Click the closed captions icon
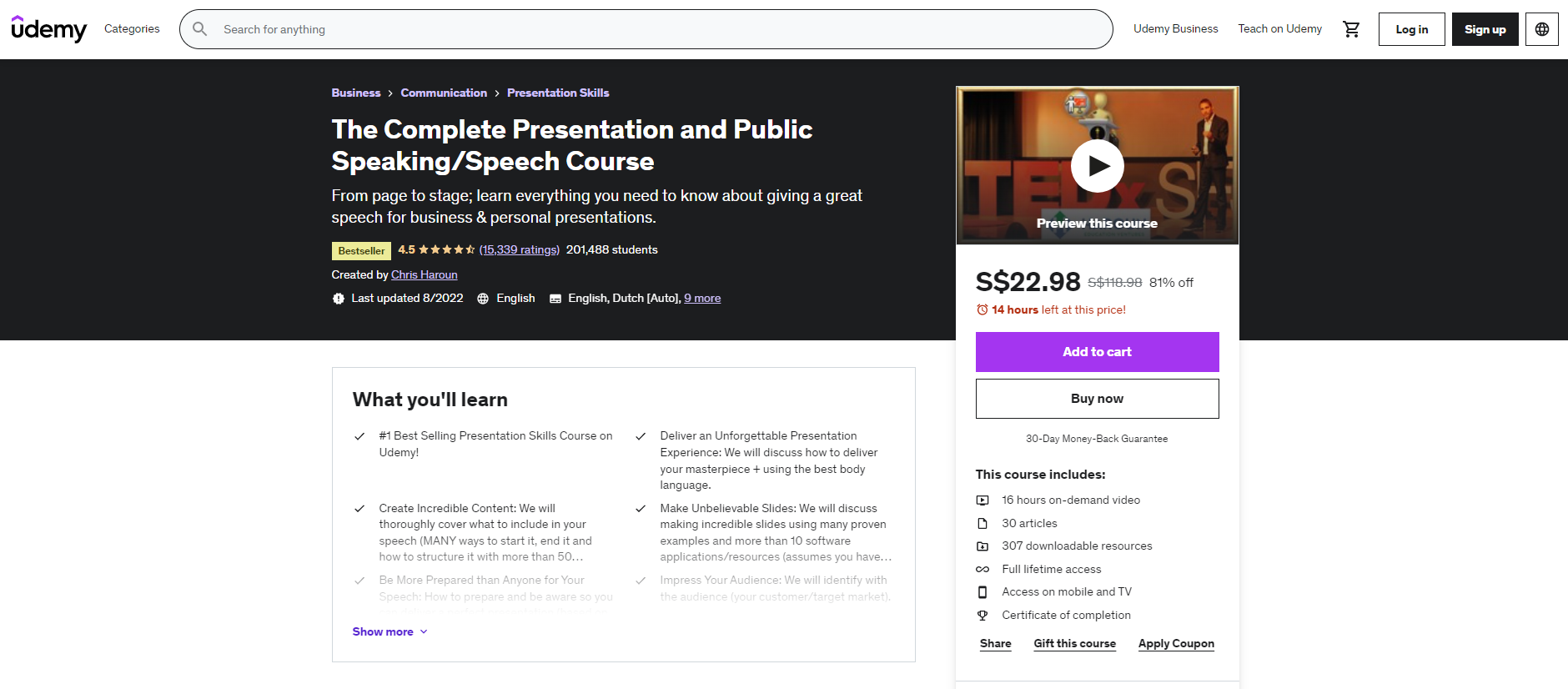1568x689 pixels. click(555, 299)
